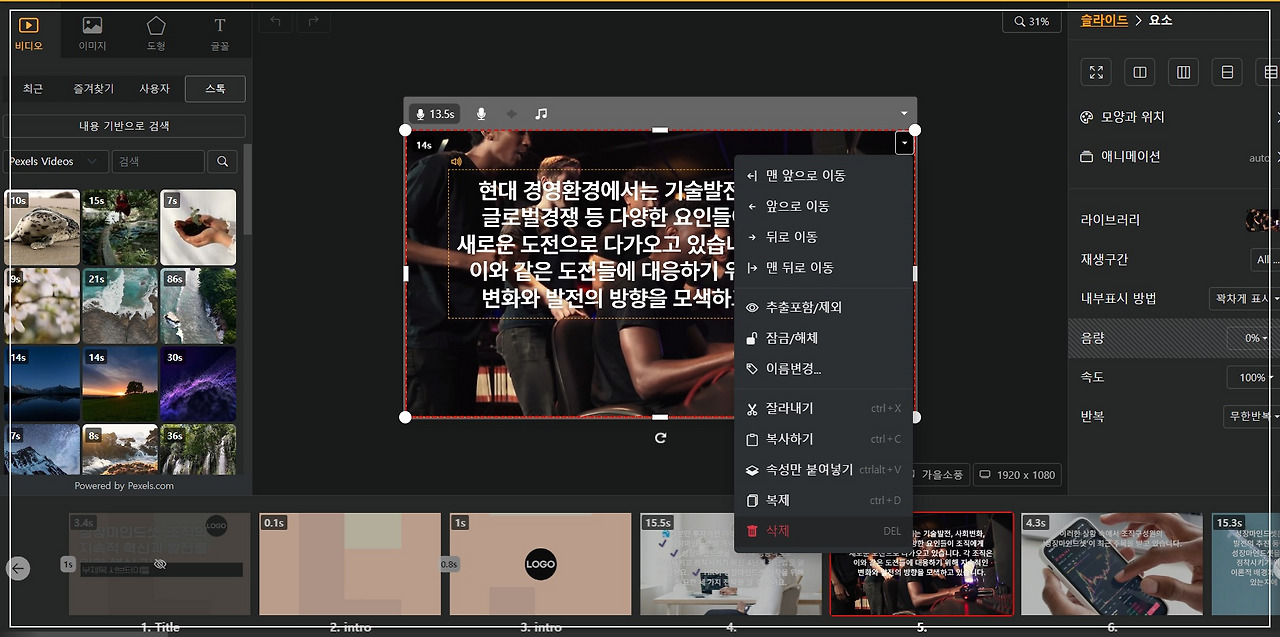Image resolution: width=1280 pixels, height=637 pixels.
Task: Open the 31% zoom control
Action: pyautogui.click(x=1031, y=21)
